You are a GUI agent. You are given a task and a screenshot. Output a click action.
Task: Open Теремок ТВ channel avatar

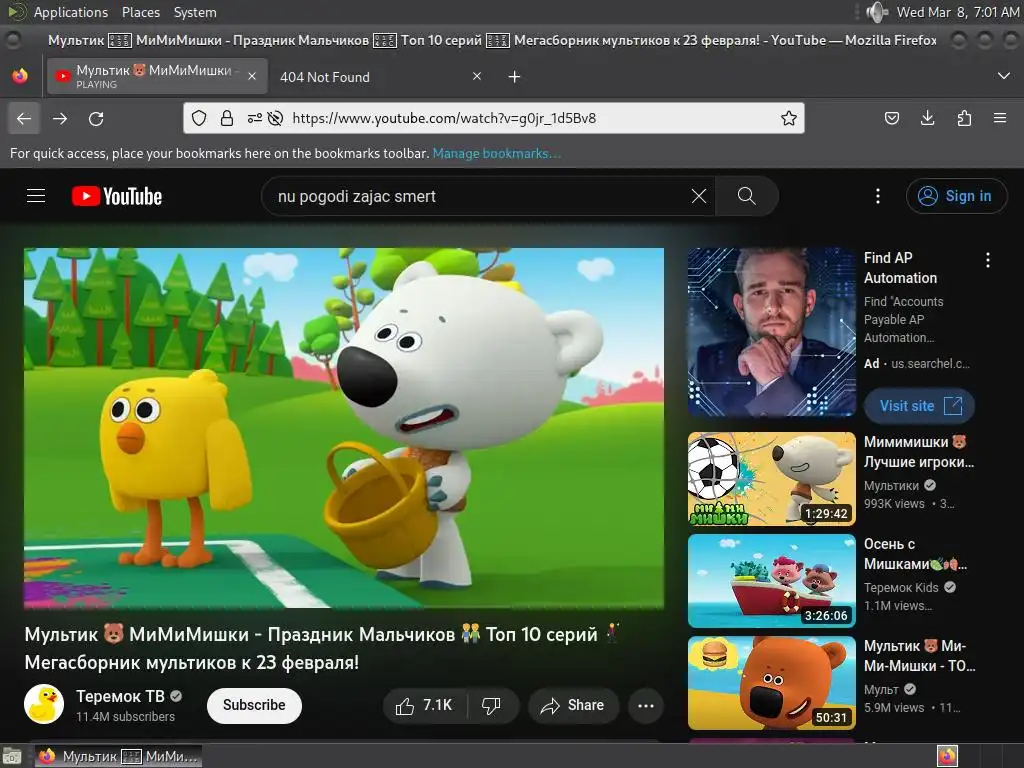point(44,704)
